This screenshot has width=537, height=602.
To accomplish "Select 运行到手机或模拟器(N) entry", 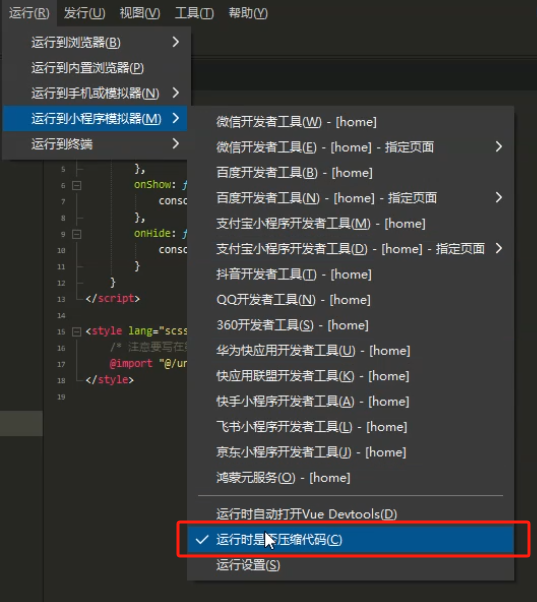I will (x=95, y=93).
